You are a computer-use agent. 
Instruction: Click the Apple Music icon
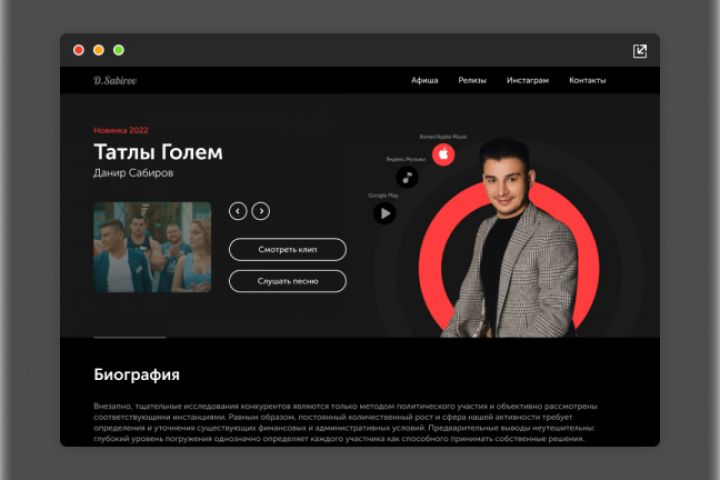click(x=443, y=154)
